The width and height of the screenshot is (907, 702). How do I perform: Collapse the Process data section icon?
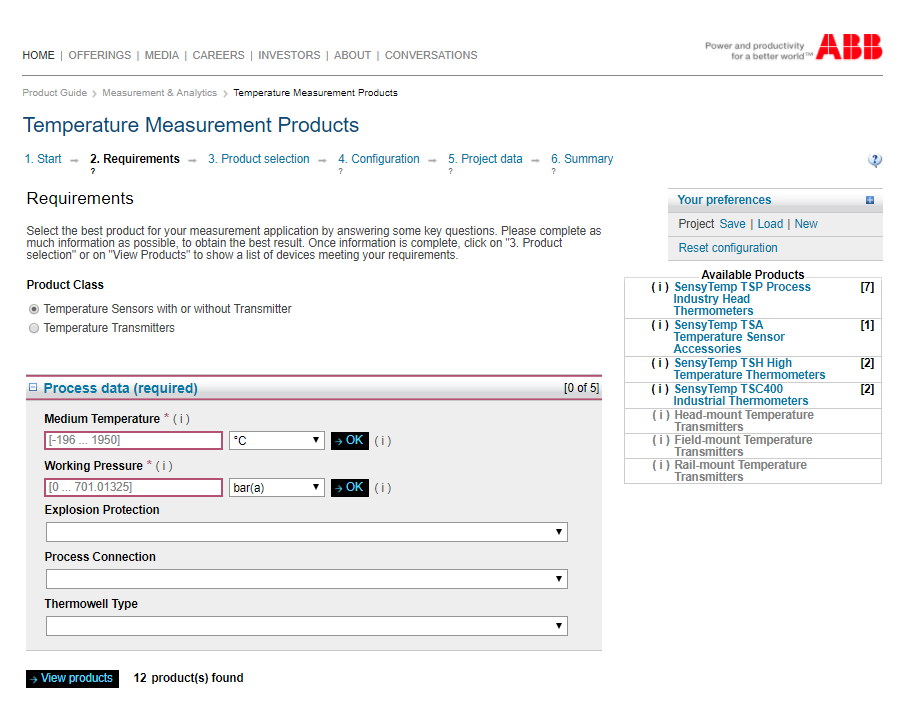tap(33, 387)
